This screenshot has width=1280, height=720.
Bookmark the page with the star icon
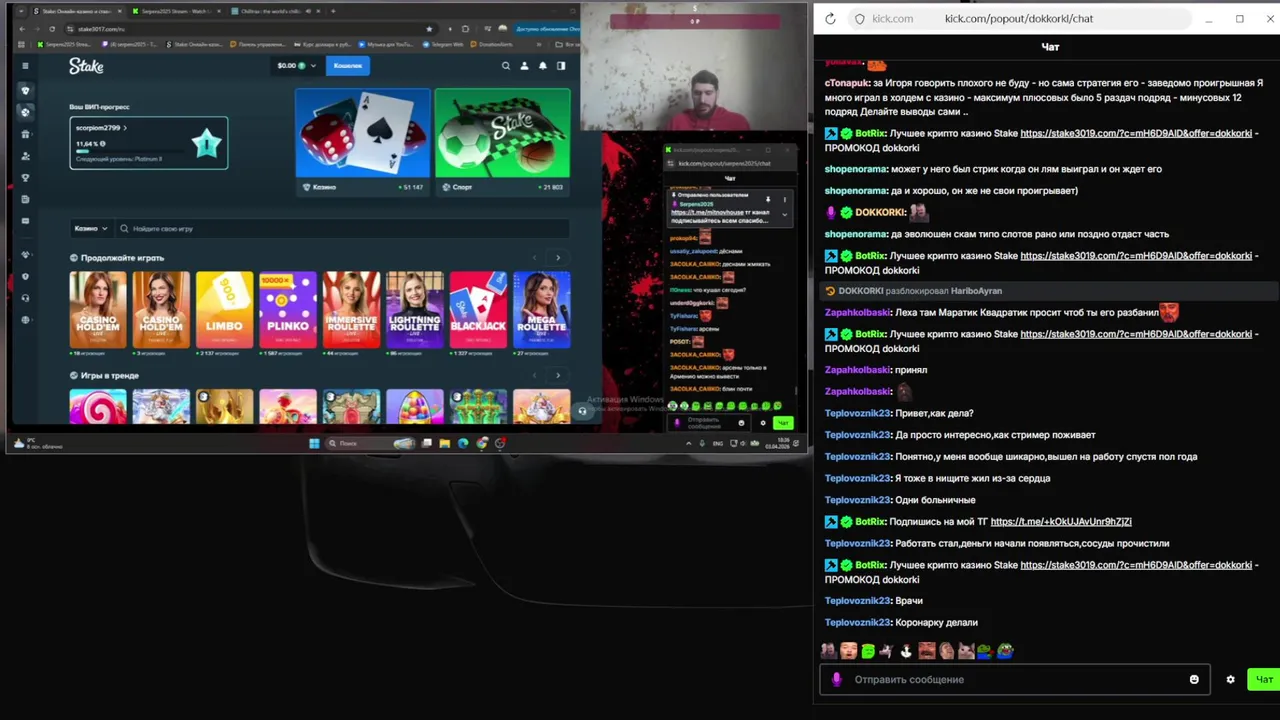coord(429,29)
